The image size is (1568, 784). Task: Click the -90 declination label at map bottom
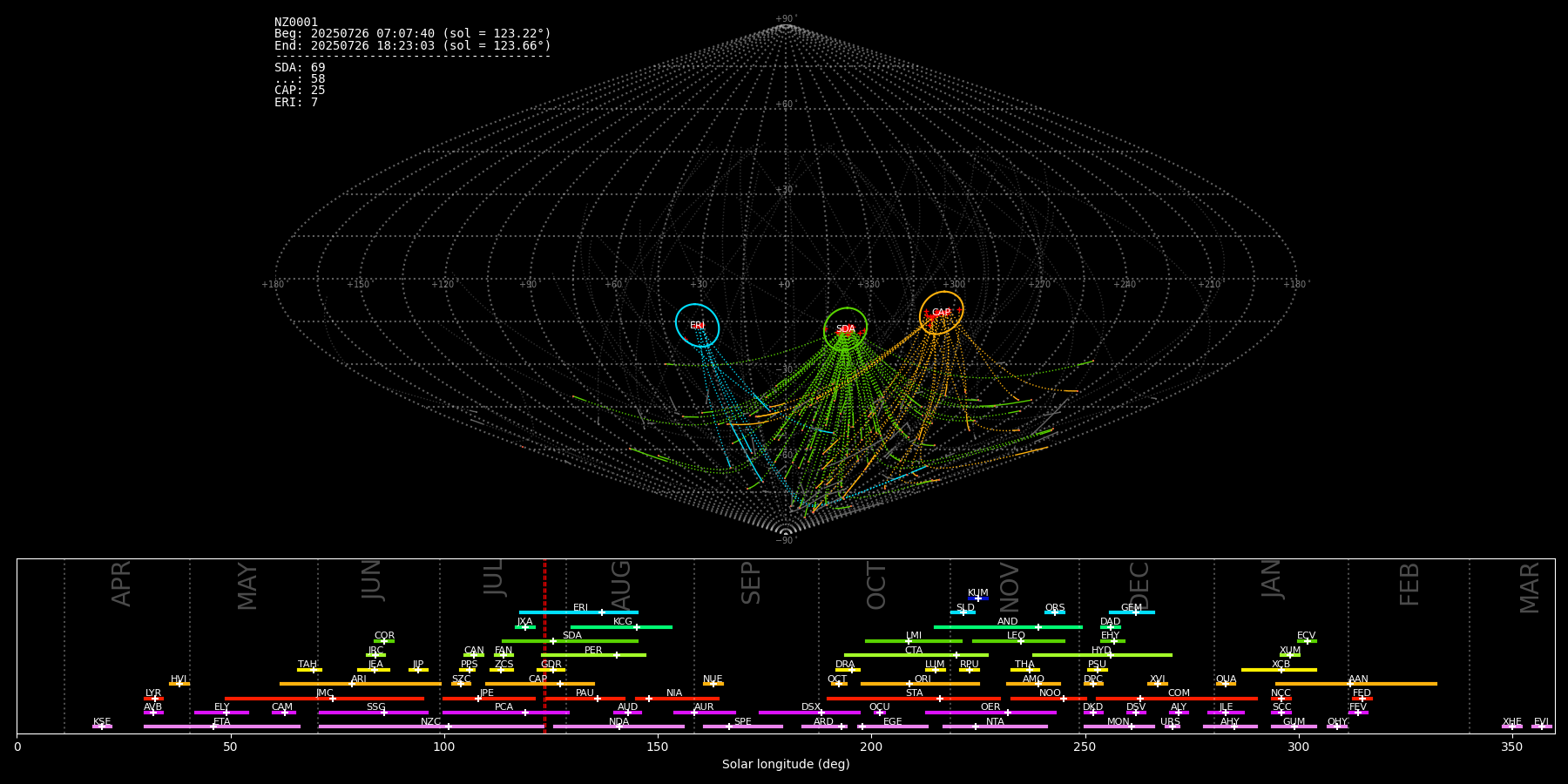[x=785, y=540]
